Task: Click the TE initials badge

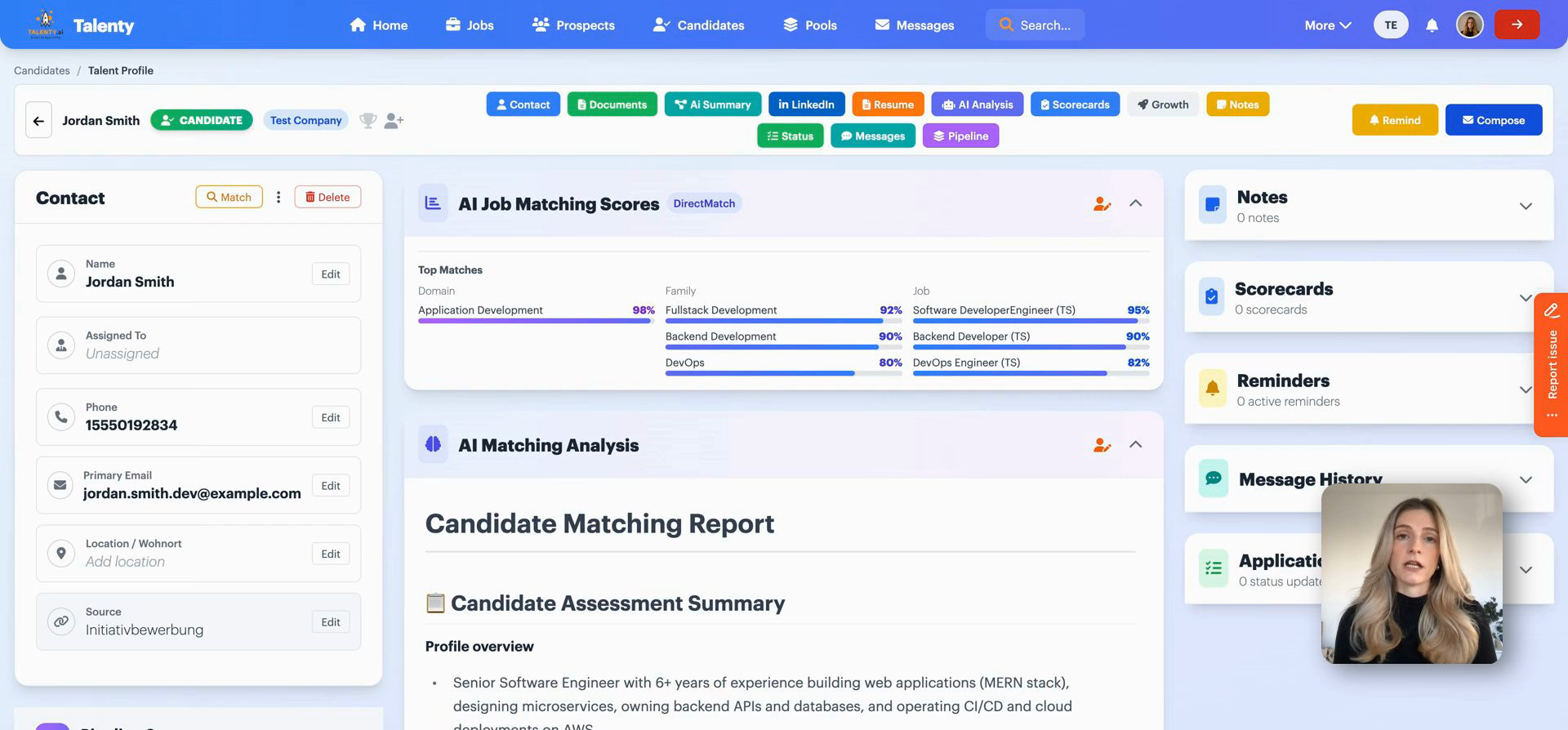Action: 1391,24
